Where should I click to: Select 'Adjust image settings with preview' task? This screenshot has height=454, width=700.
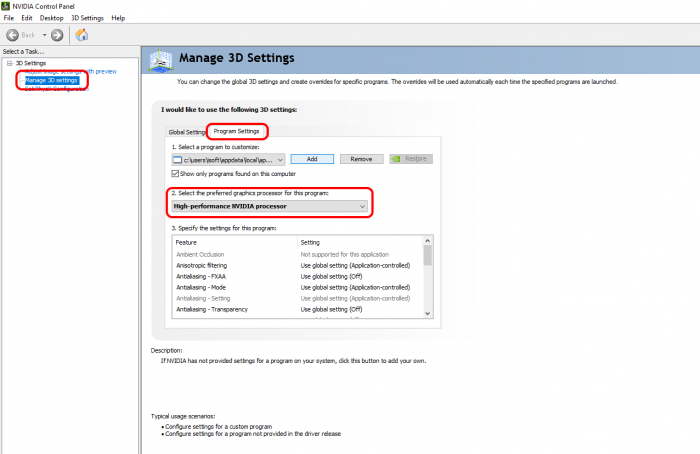70,71
